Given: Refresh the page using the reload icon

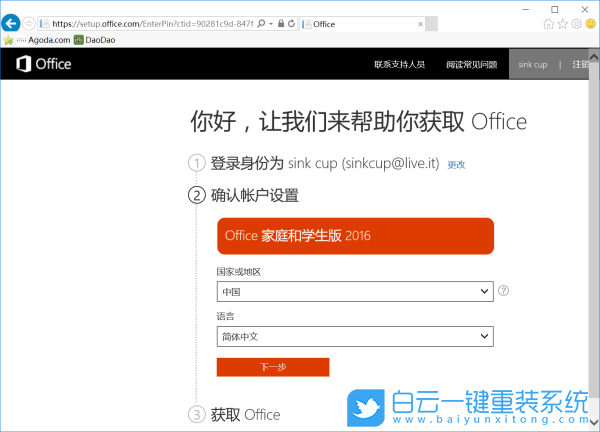Looking at the screenshot, I should pyautogui.click(x=292, y=24).
